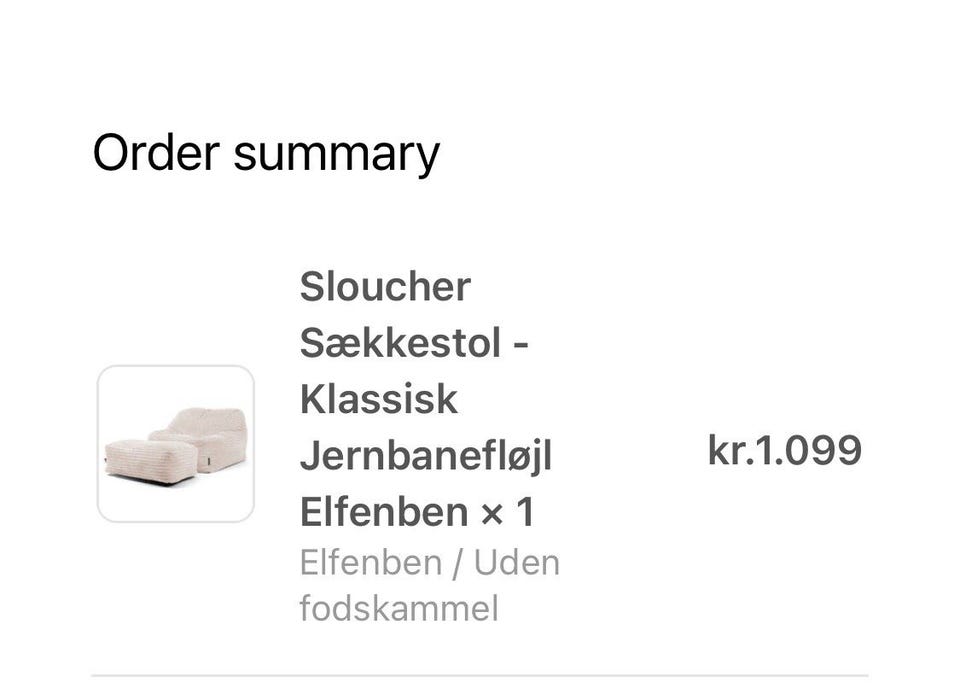The height and width of the screenshot is (694, 960).
Task: Click the Order summary heading
Action: pos(266,153)
